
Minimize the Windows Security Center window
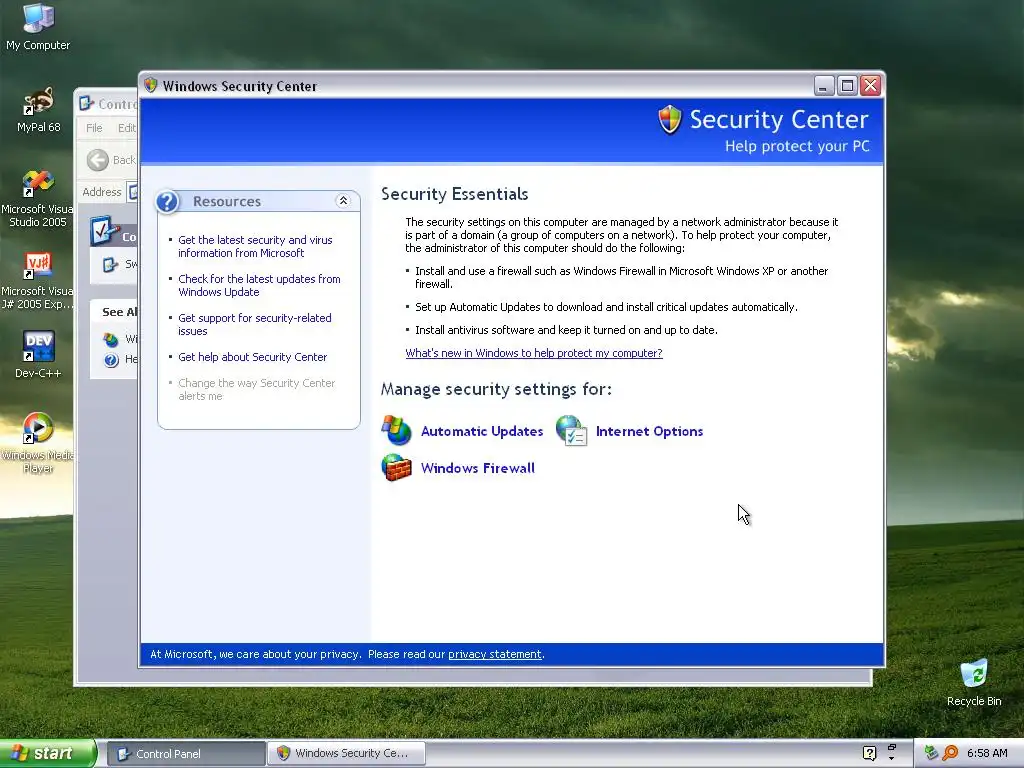coord(824,86)
